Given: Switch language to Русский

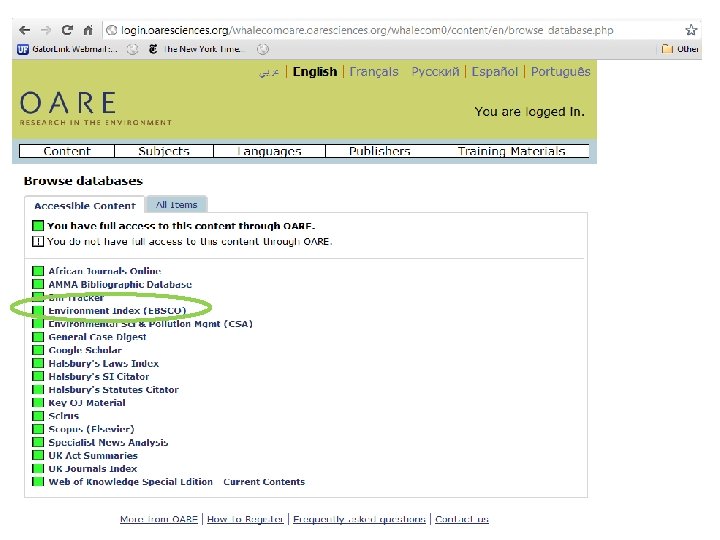Looking at the screenshot, I should coord(435,72).
